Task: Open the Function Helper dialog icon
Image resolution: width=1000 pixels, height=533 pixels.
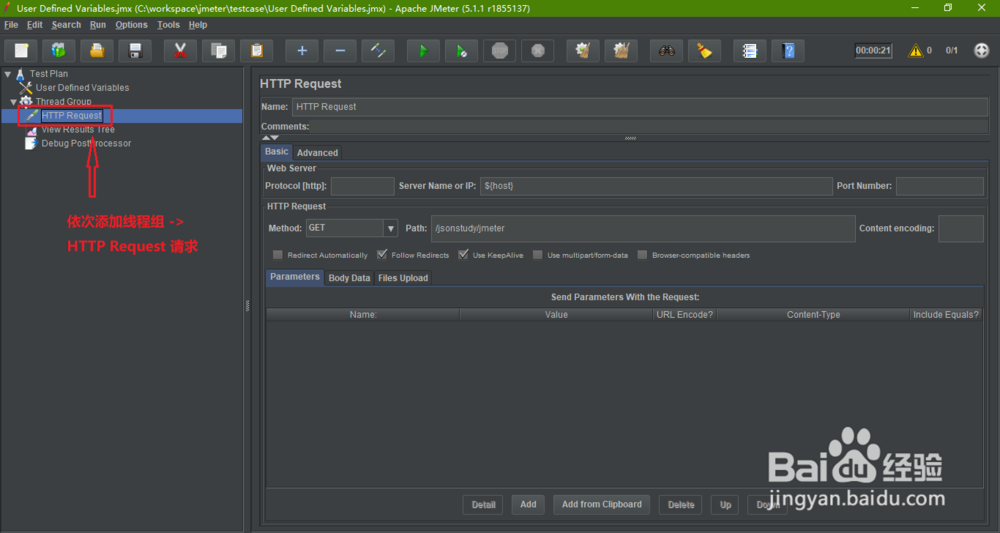Action: coord(750,51)
